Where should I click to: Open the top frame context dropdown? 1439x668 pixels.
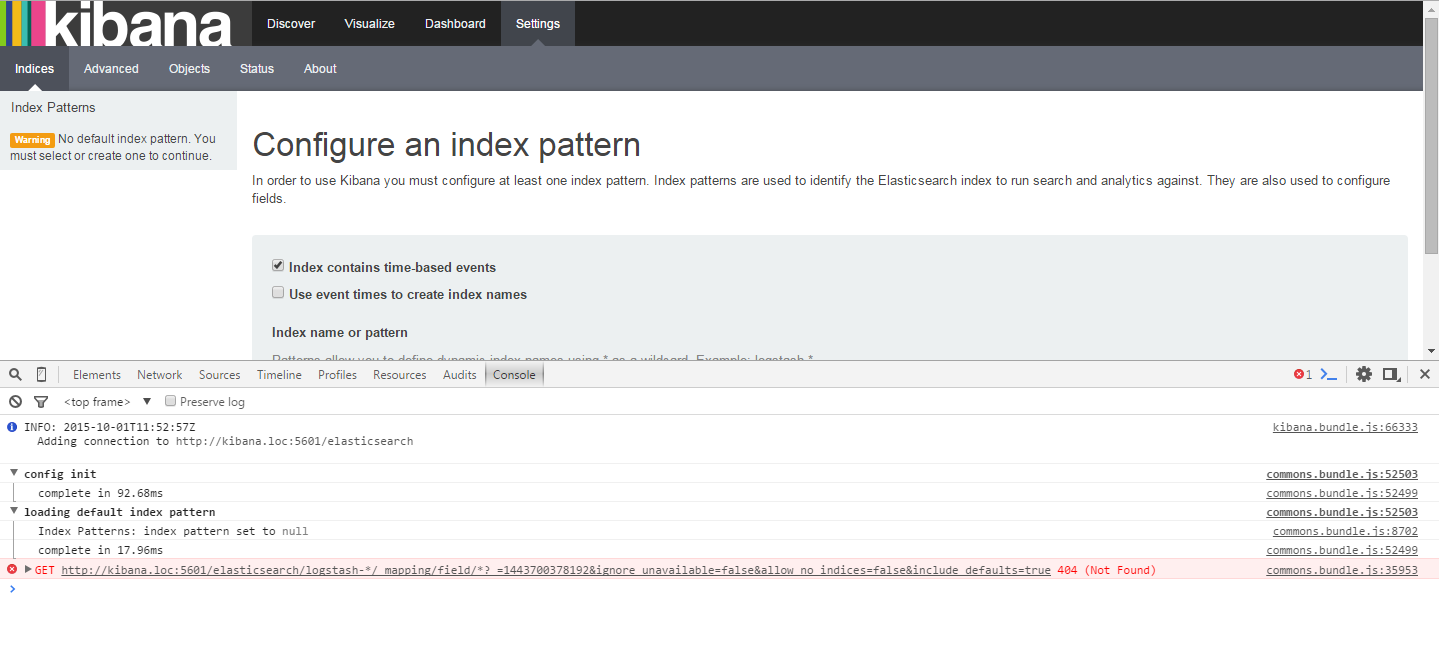point(108,401)
